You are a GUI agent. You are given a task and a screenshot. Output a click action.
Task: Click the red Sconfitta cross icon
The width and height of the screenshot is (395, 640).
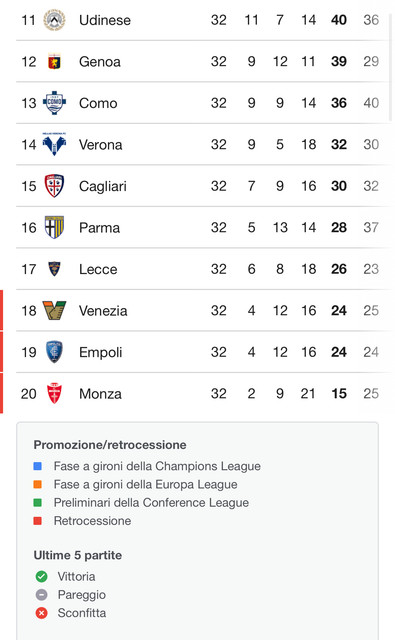click(x=42, y=613)
